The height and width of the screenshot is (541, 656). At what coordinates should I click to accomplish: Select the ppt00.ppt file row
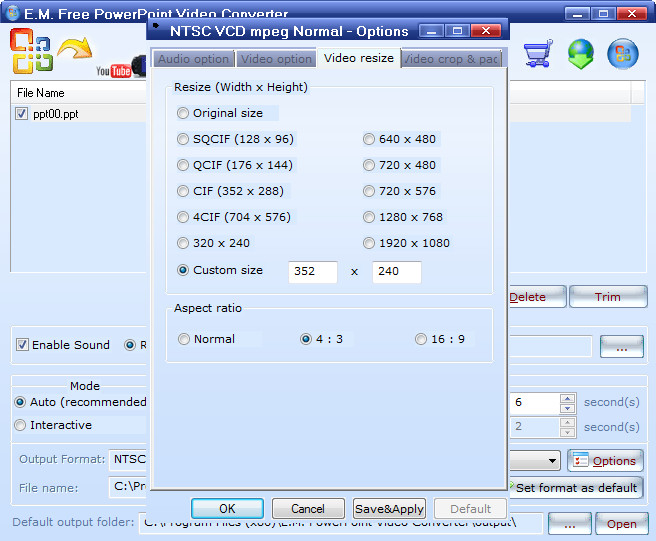point(78,113)
